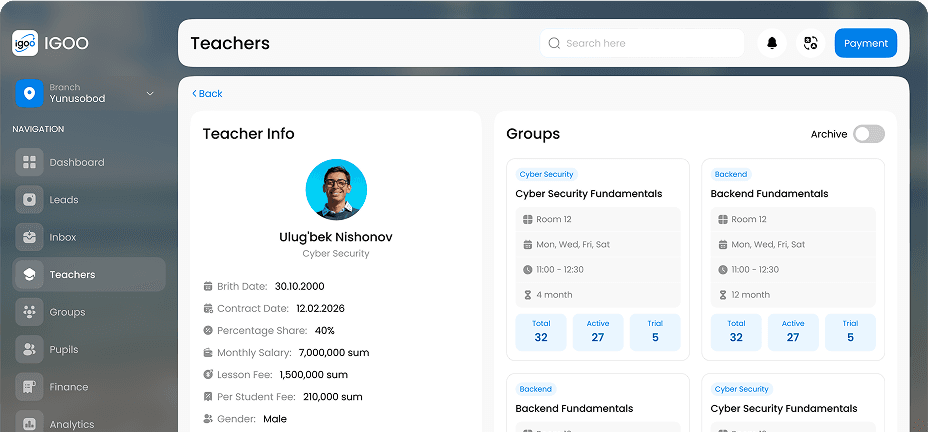
Task: Open the top Backend Fundamentals group card
Action: point(793,259)
